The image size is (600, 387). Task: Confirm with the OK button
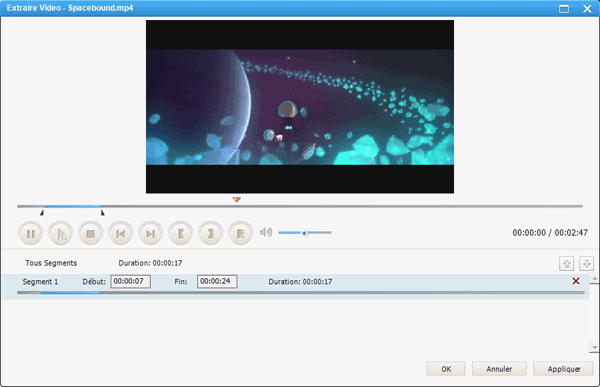pyautogui.click(x=446, y=369)
